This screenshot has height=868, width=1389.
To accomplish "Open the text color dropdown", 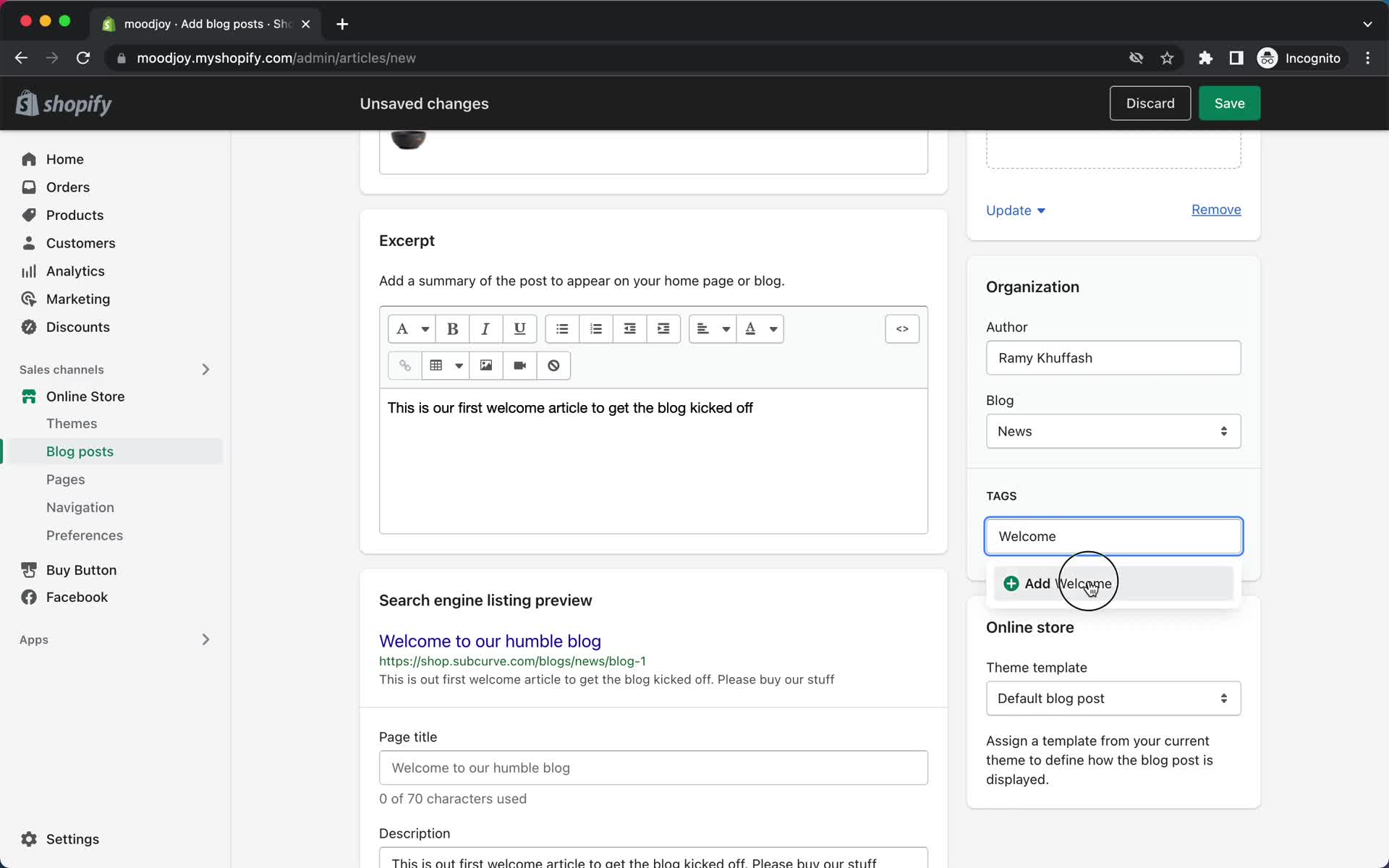I will click(x=760, y=329).
